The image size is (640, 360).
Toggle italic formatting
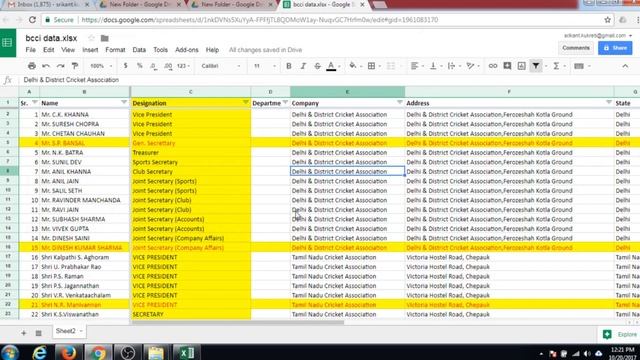click(303, 66)
